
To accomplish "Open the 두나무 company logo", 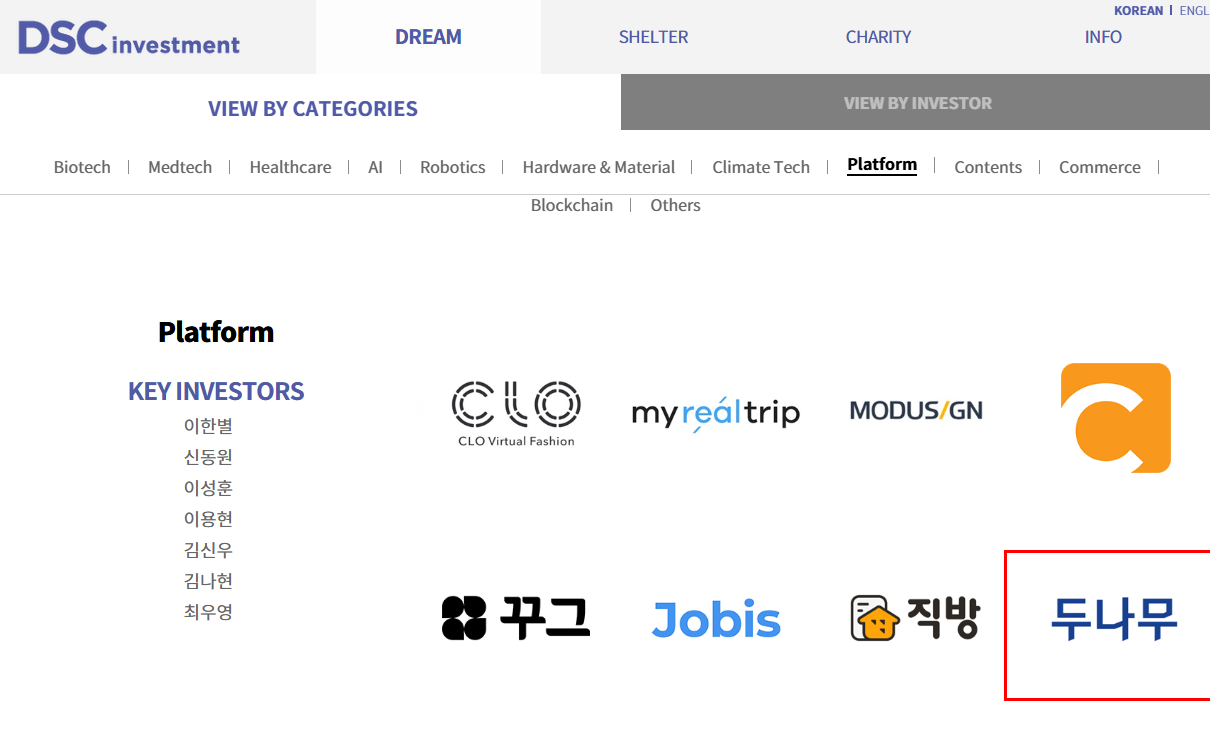I will point(1114,618).
